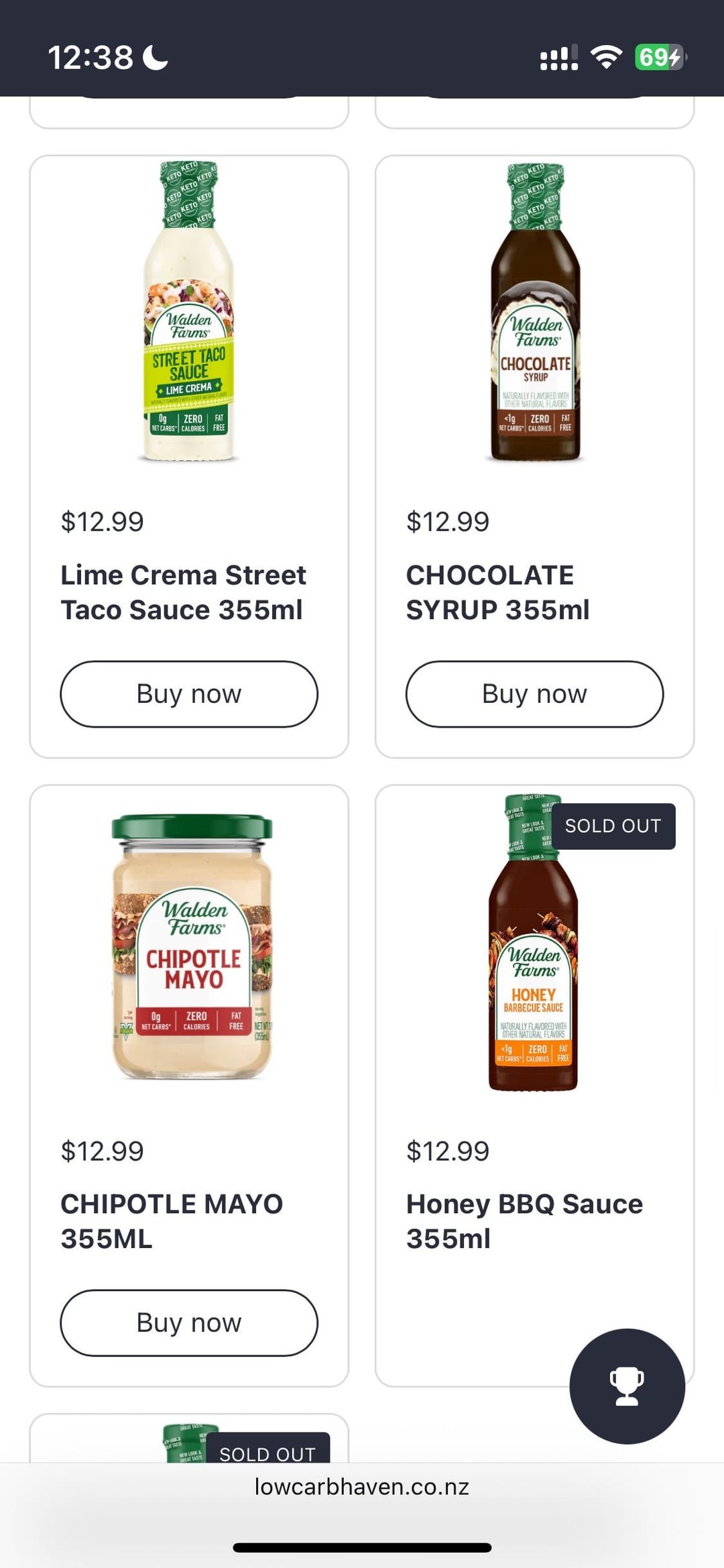Tap the 12:38 clock in status bar
The height and width of the screenshot is (1568, 724).
pos(90,58)
